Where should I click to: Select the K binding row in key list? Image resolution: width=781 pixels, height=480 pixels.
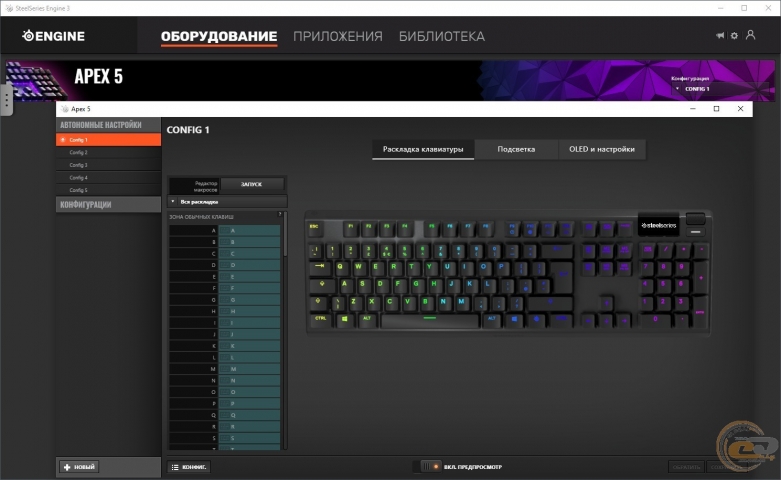click(x=225, y=346)
